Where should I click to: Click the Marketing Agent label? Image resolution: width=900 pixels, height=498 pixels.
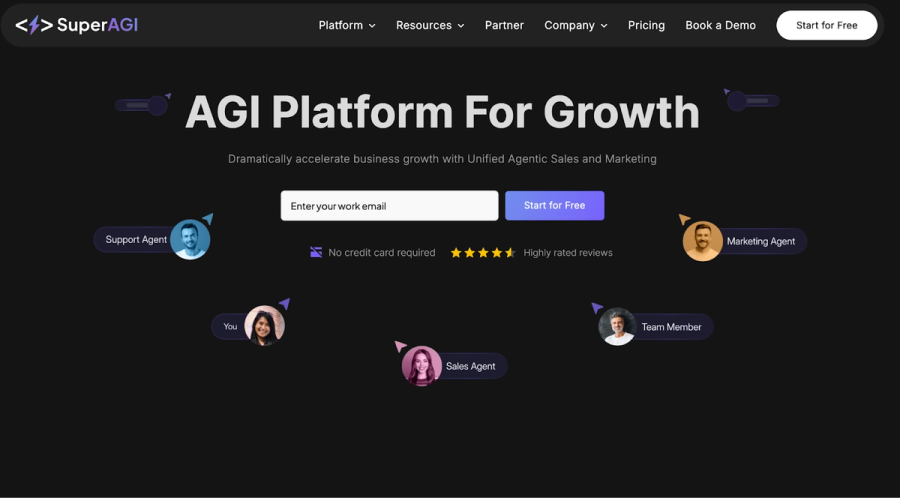pyautogui.click(x=761, y=242)
